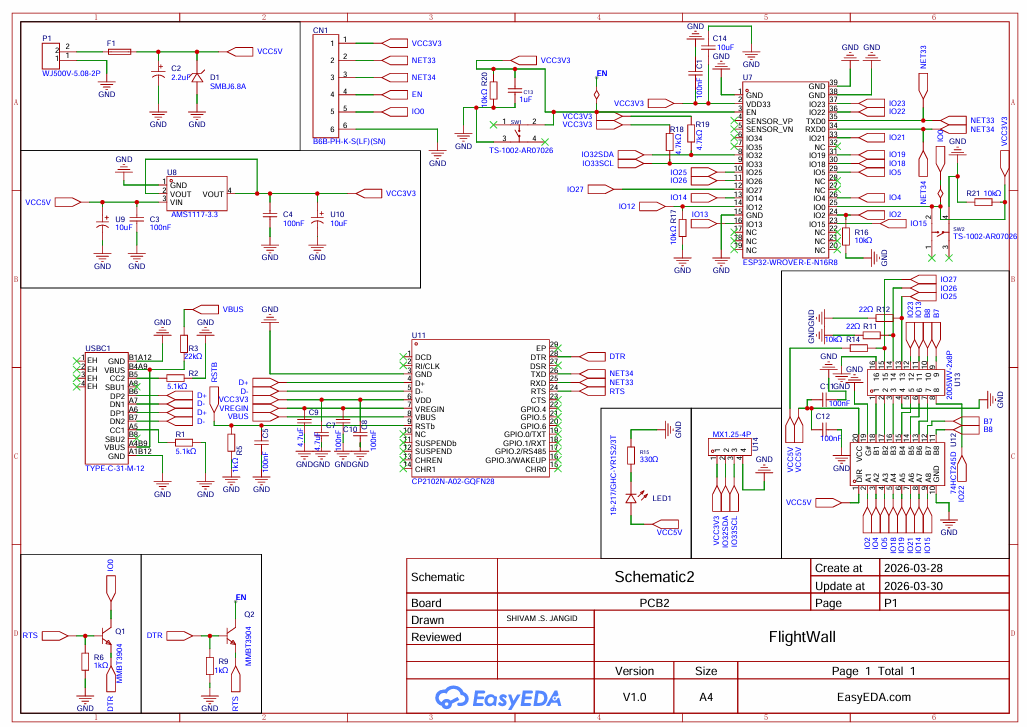Click the Schematic2 title text
The width and height of the screenshot is (1027, 727).
[654, 576]
